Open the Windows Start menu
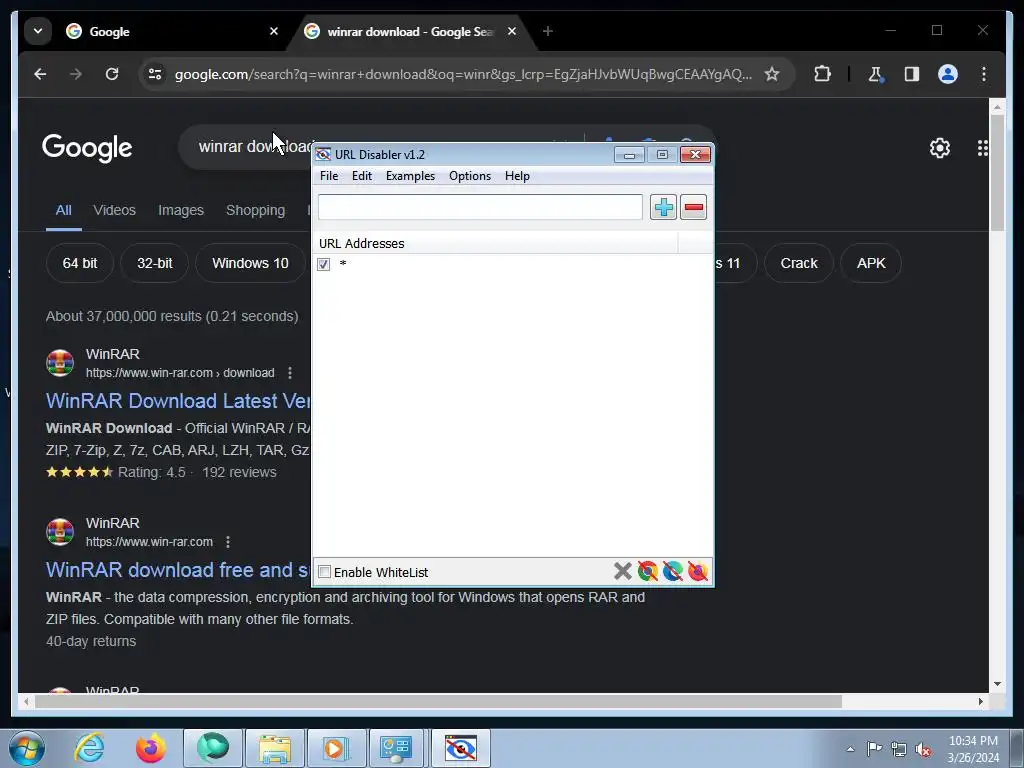The width and height of the screenshot is (1024, 768). click(x=27, y=748)
